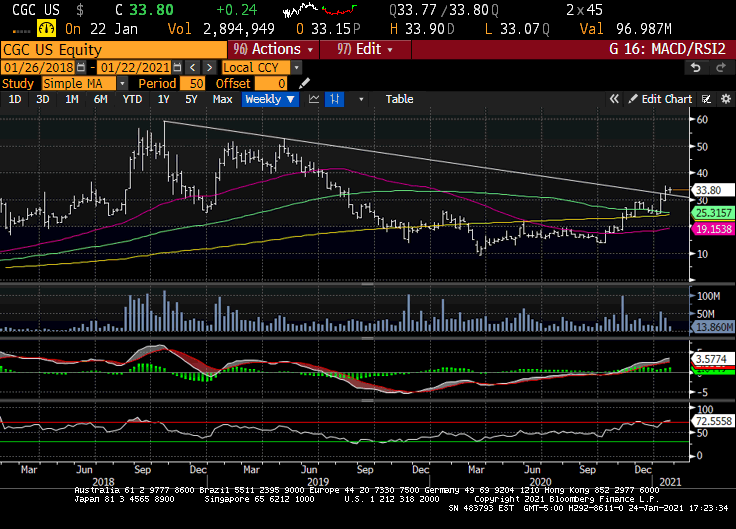Click the start date field 01/26/2018

click(x=38, y=68)
